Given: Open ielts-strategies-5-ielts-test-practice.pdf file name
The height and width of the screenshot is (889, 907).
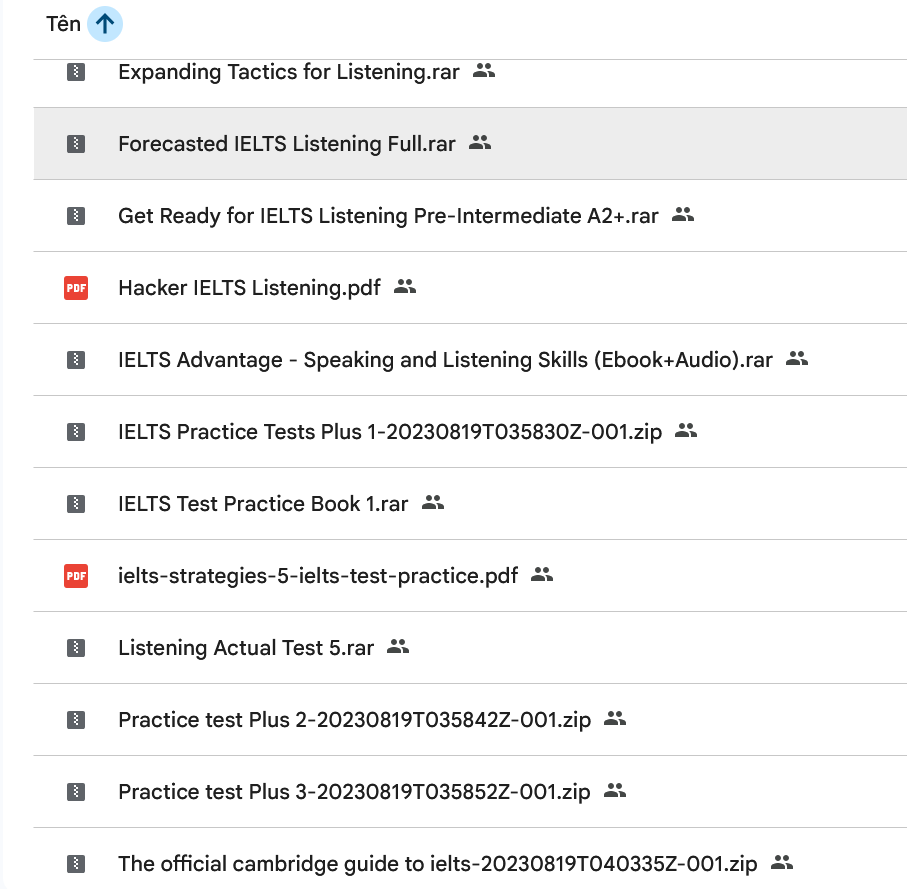Looking at the screenshot, I should 317,576.
